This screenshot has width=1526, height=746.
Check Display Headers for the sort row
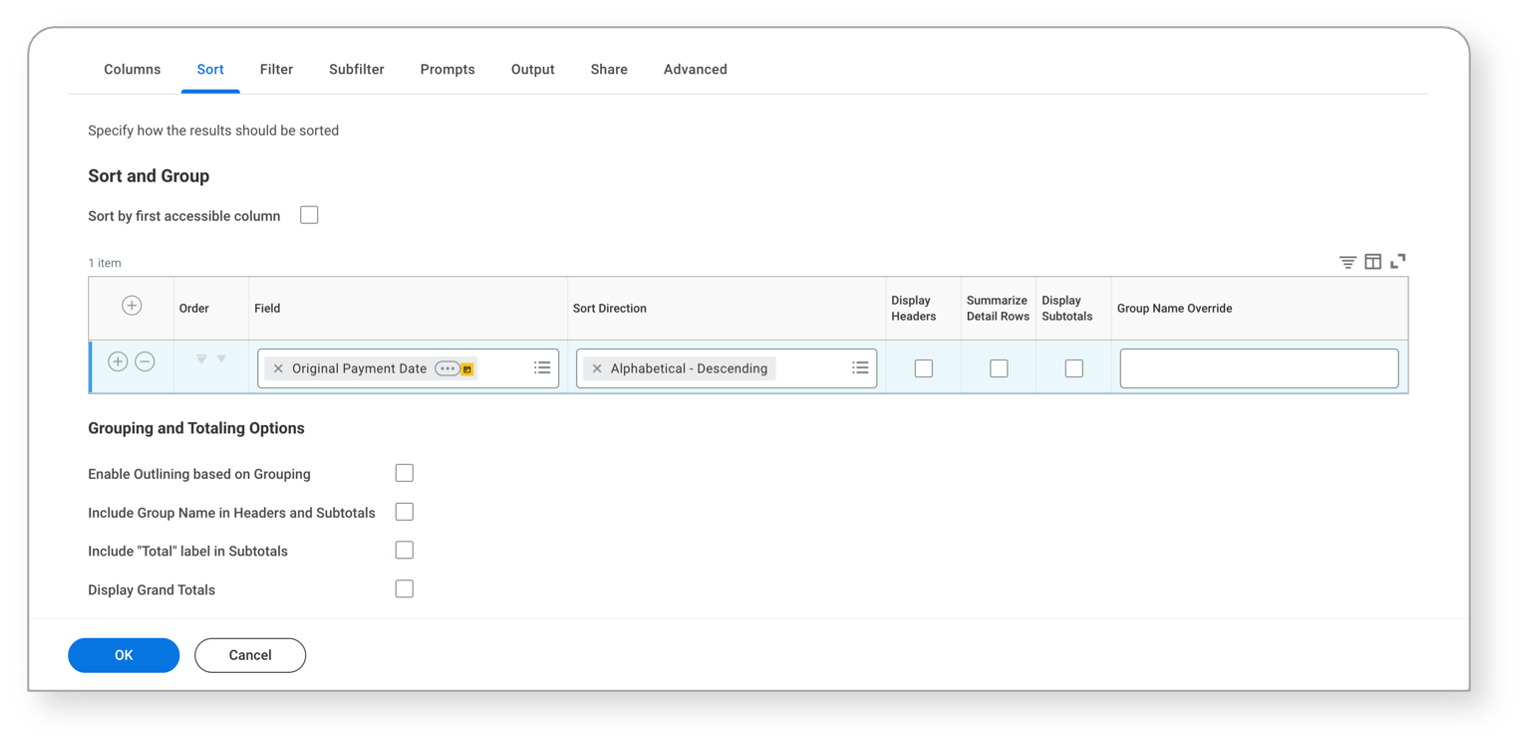tap(924, 369)
